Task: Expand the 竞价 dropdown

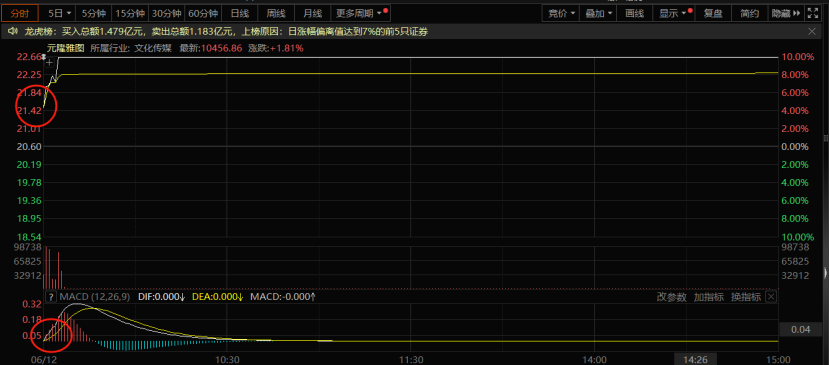Action: click(x=562, y=13)
